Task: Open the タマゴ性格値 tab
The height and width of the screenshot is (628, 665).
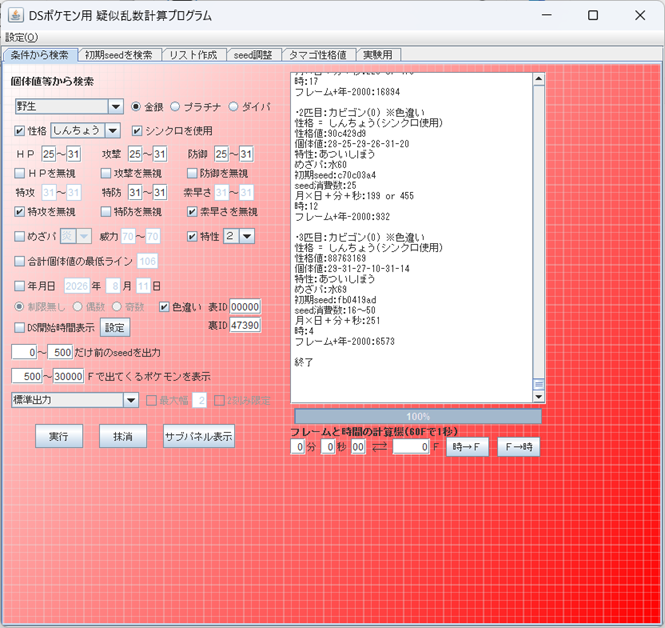Action: point(318,55)
